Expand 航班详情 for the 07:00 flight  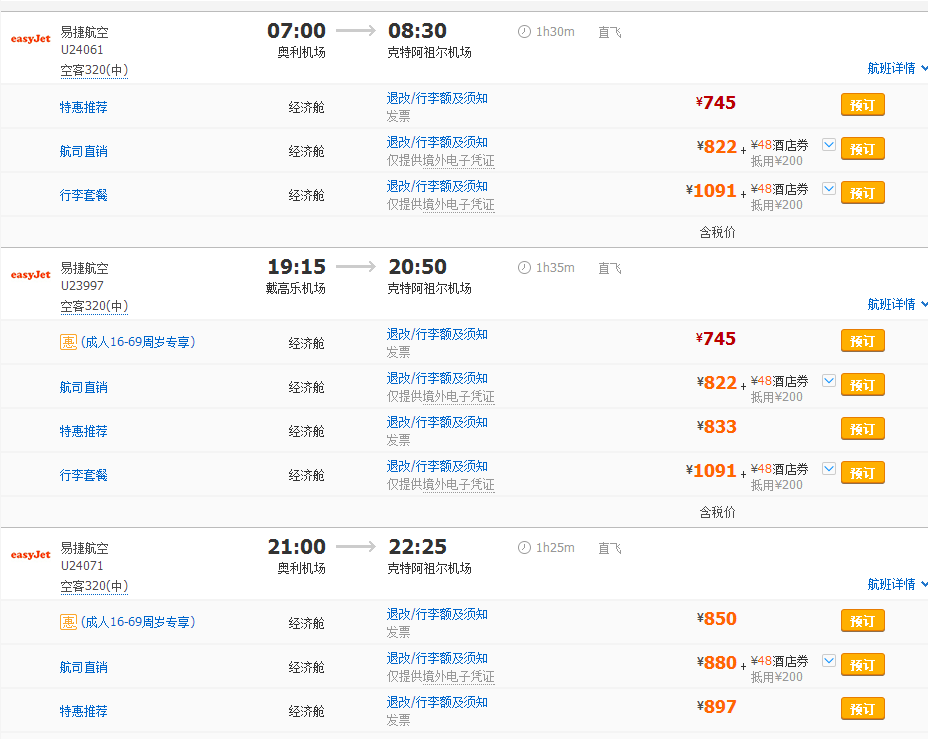click(x=896, y=69)
